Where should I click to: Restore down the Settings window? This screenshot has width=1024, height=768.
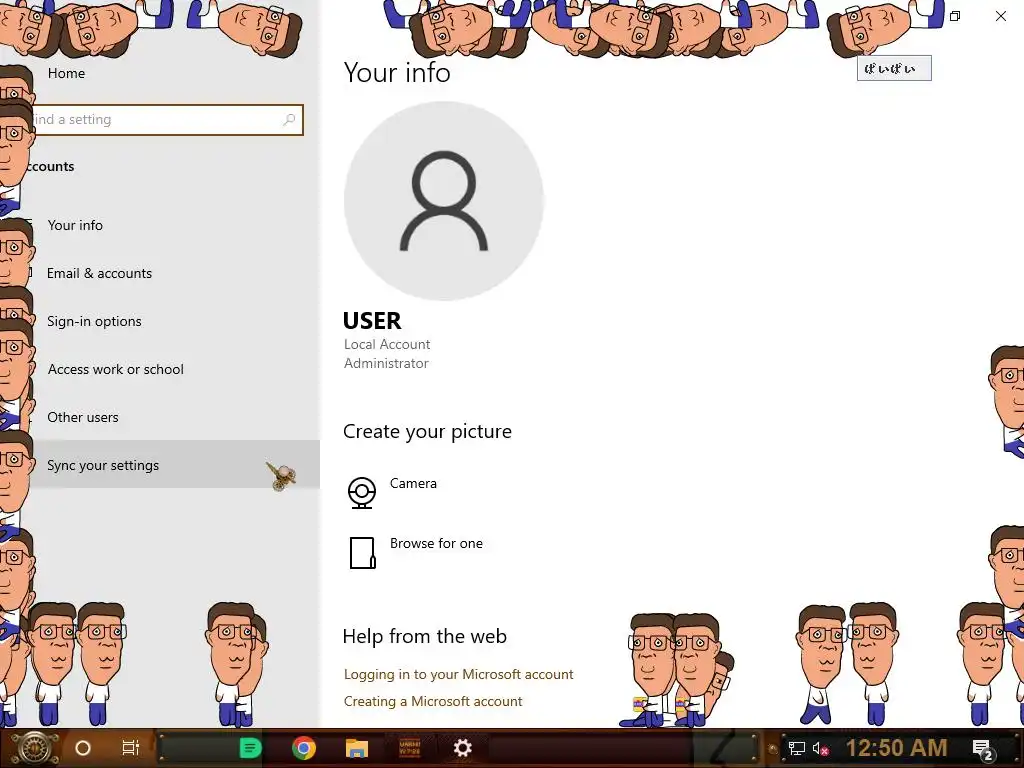[955, 16]
